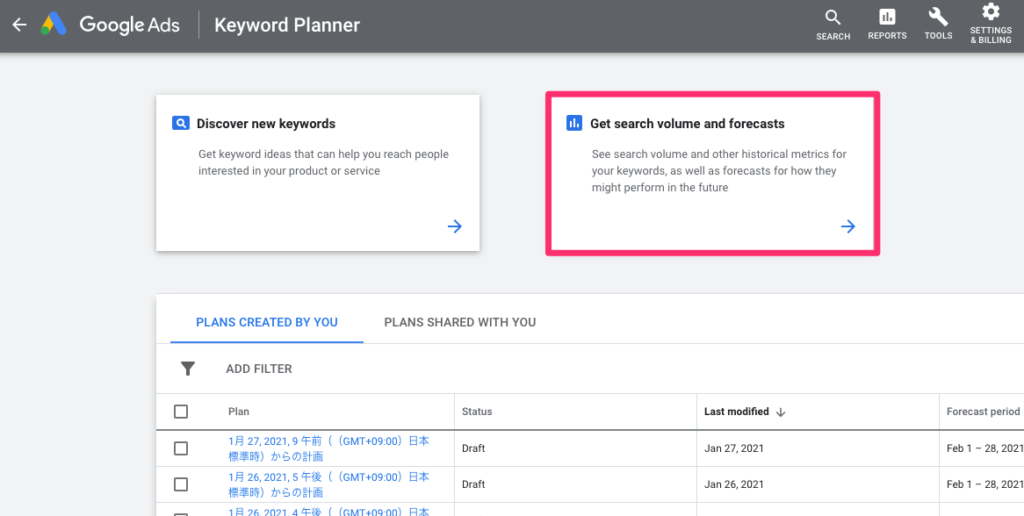Click Add Filter
The height and width of the screenshot is (516, 1024).
pos(259,369)
